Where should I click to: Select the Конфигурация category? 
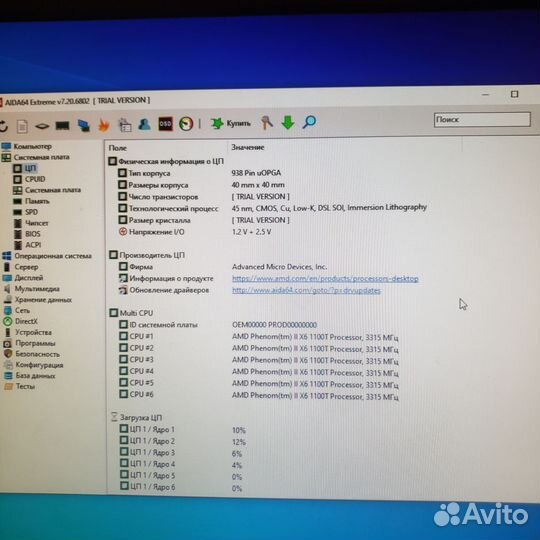(x=33, y=365)
